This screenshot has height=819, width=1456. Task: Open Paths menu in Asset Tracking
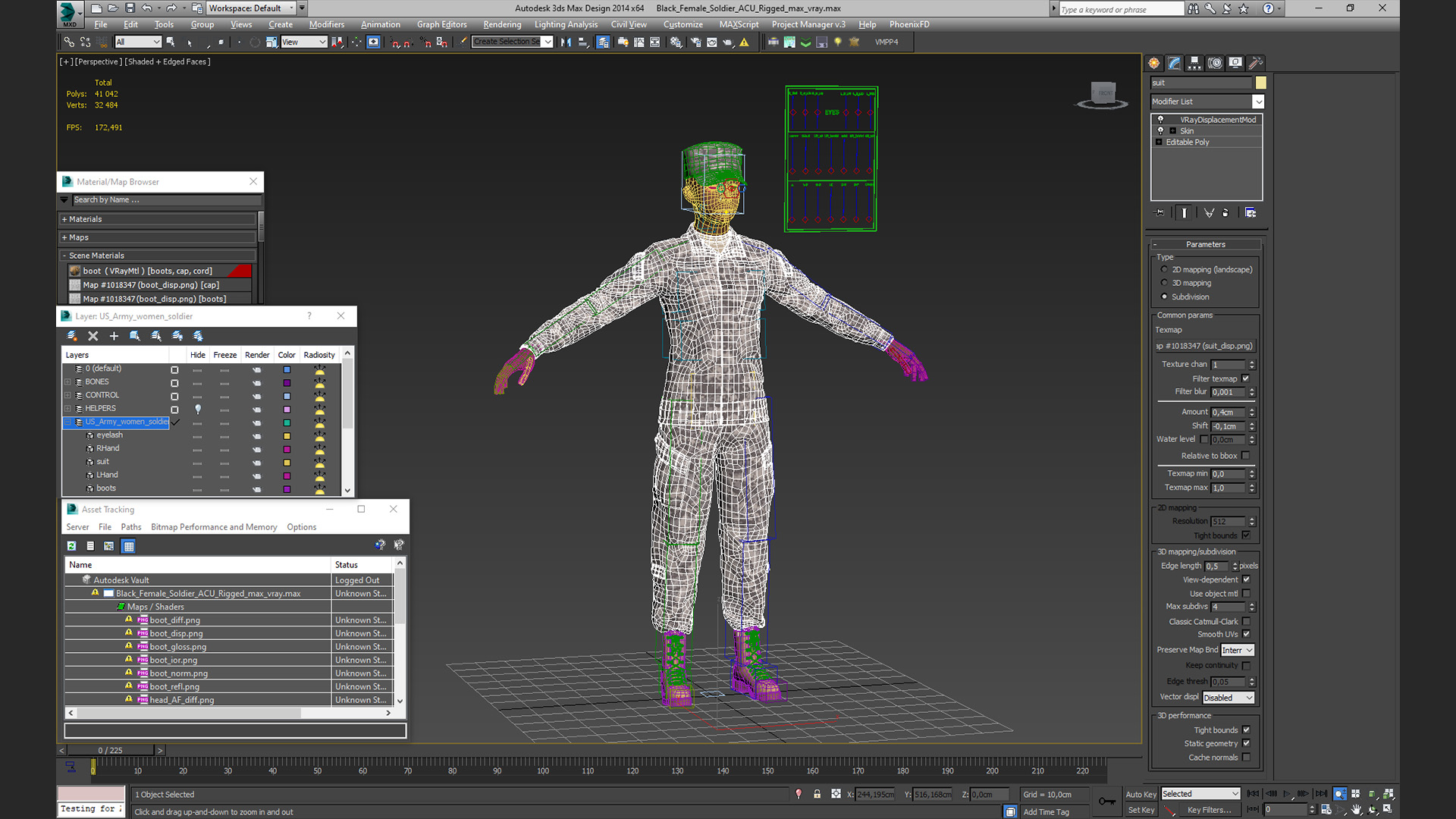[131, 527]
